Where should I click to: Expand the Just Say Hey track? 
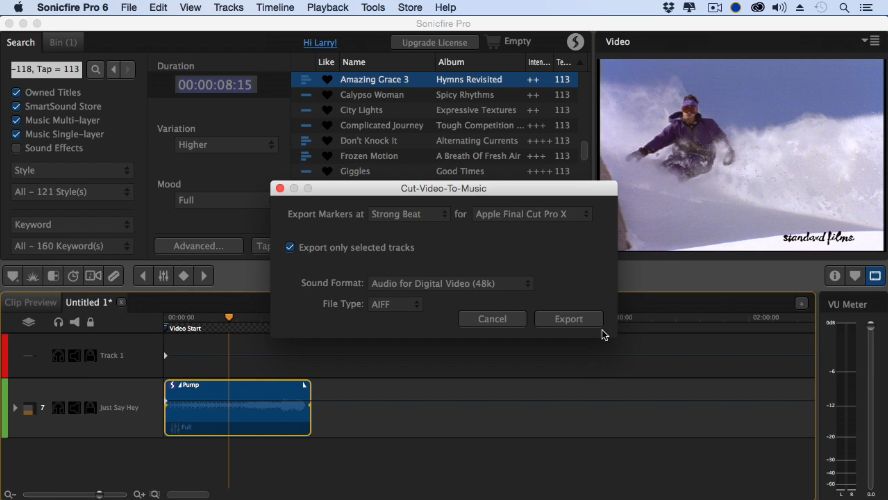[x=14, y=408]
